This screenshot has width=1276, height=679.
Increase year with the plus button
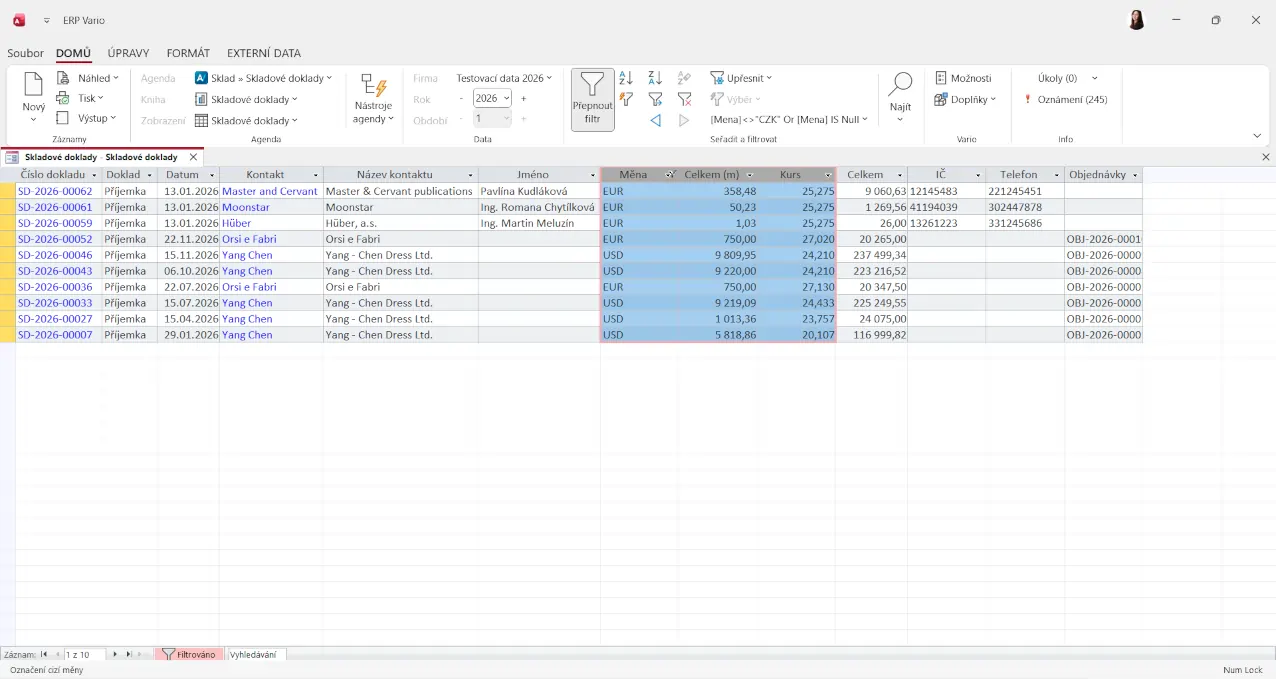(x=523, y=99)
